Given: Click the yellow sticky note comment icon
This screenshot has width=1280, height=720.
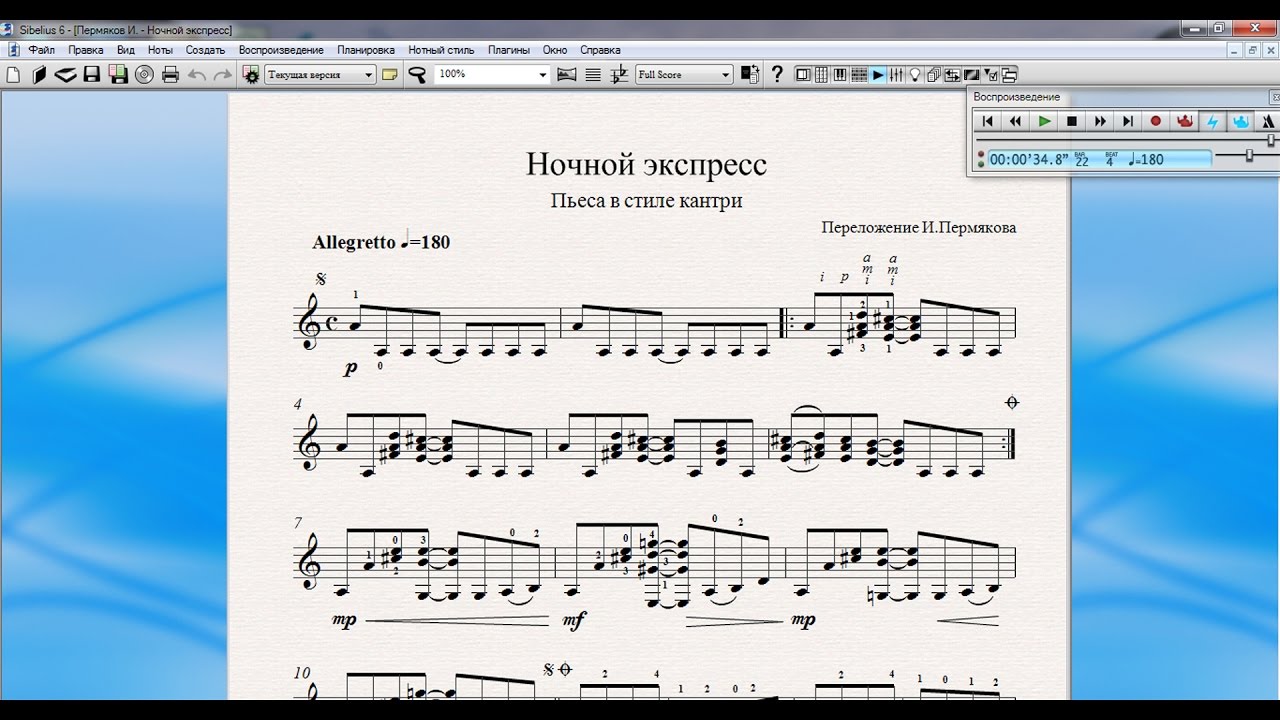Looking at the screenshot, I should 389,74.
